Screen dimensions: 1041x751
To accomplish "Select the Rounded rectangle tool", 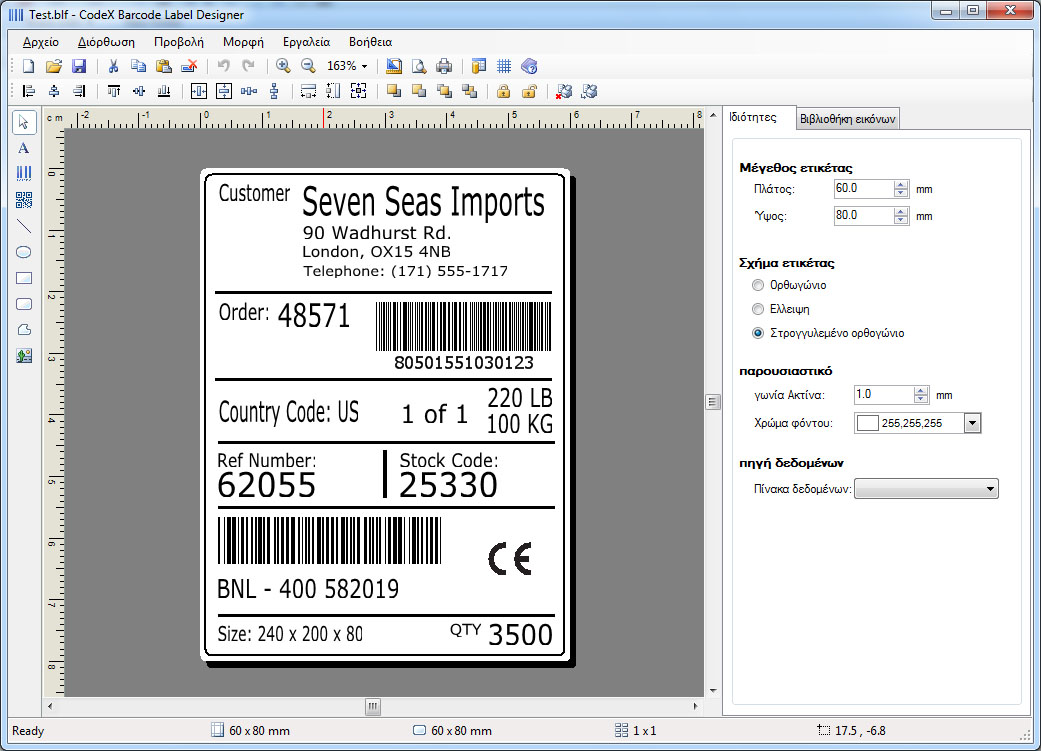I will [x=24, y=304].
